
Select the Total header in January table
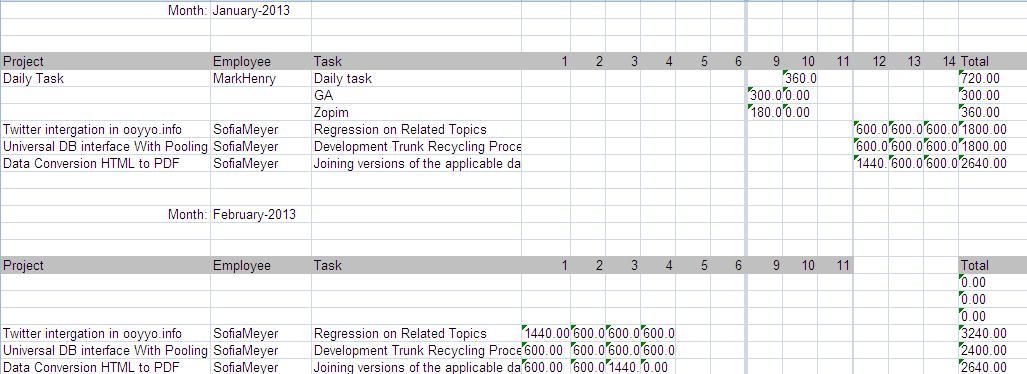coord(992,62)
